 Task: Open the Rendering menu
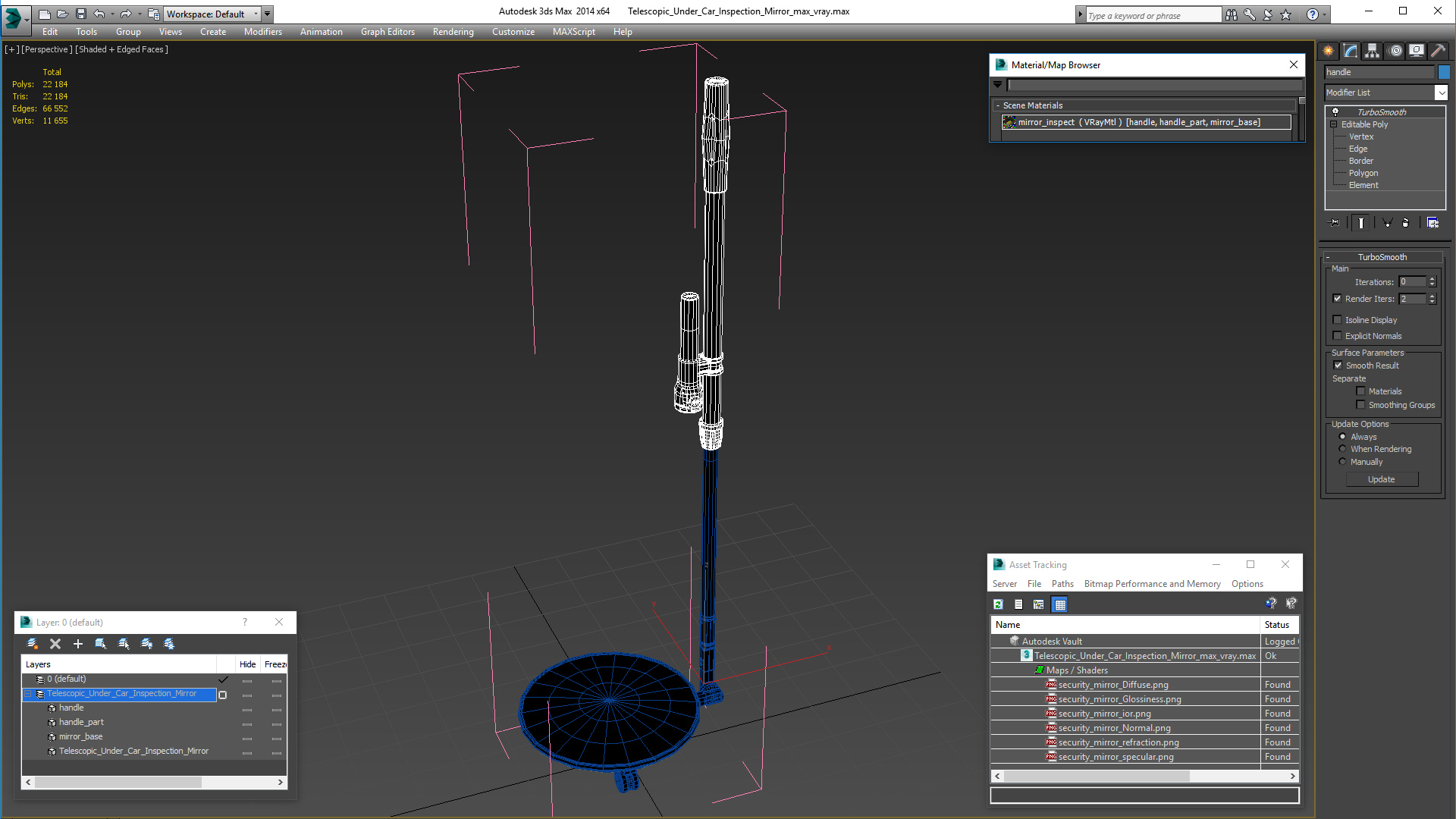click(453, 32)
